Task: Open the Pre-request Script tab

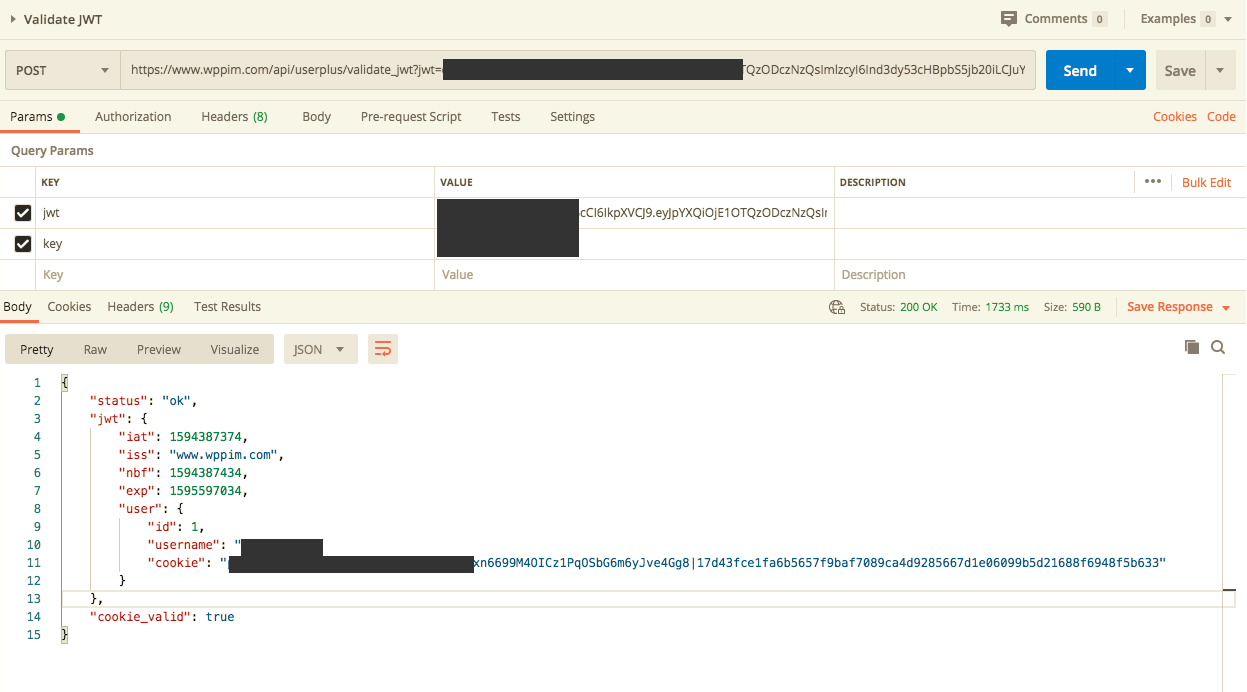Action: click(x=411, y=116)
